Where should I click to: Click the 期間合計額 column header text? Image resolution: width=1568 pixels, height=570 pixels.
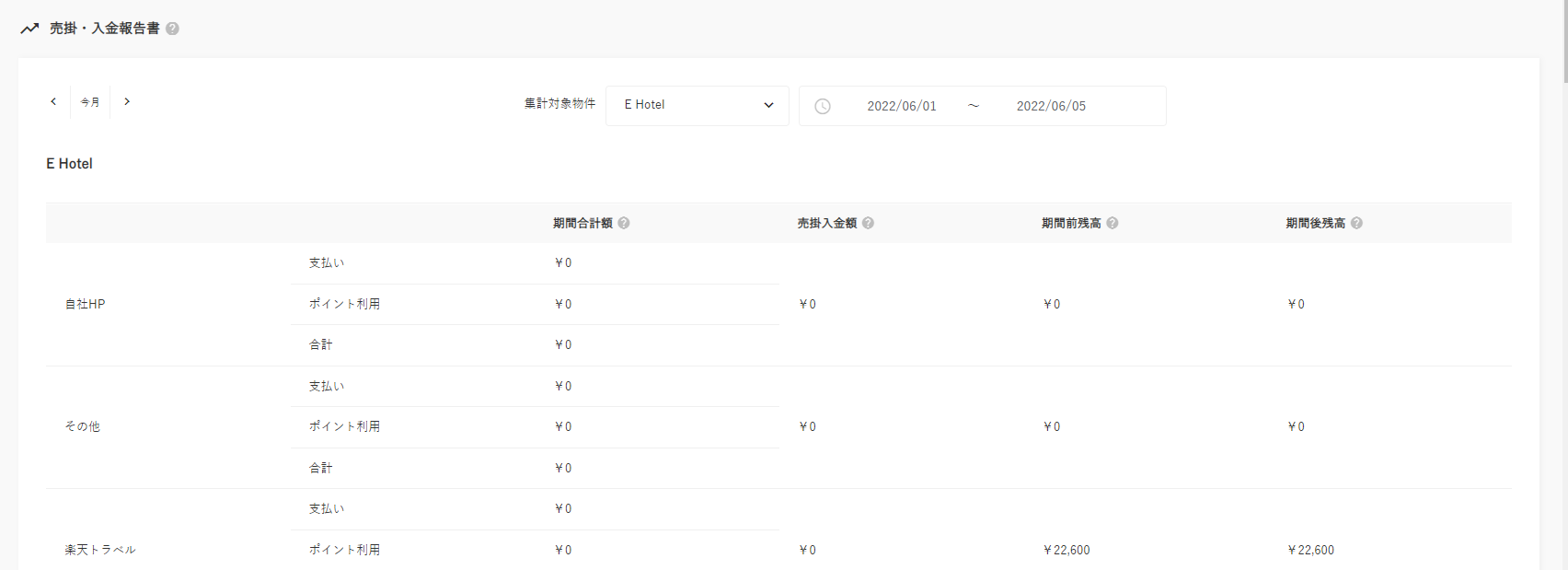582,223
